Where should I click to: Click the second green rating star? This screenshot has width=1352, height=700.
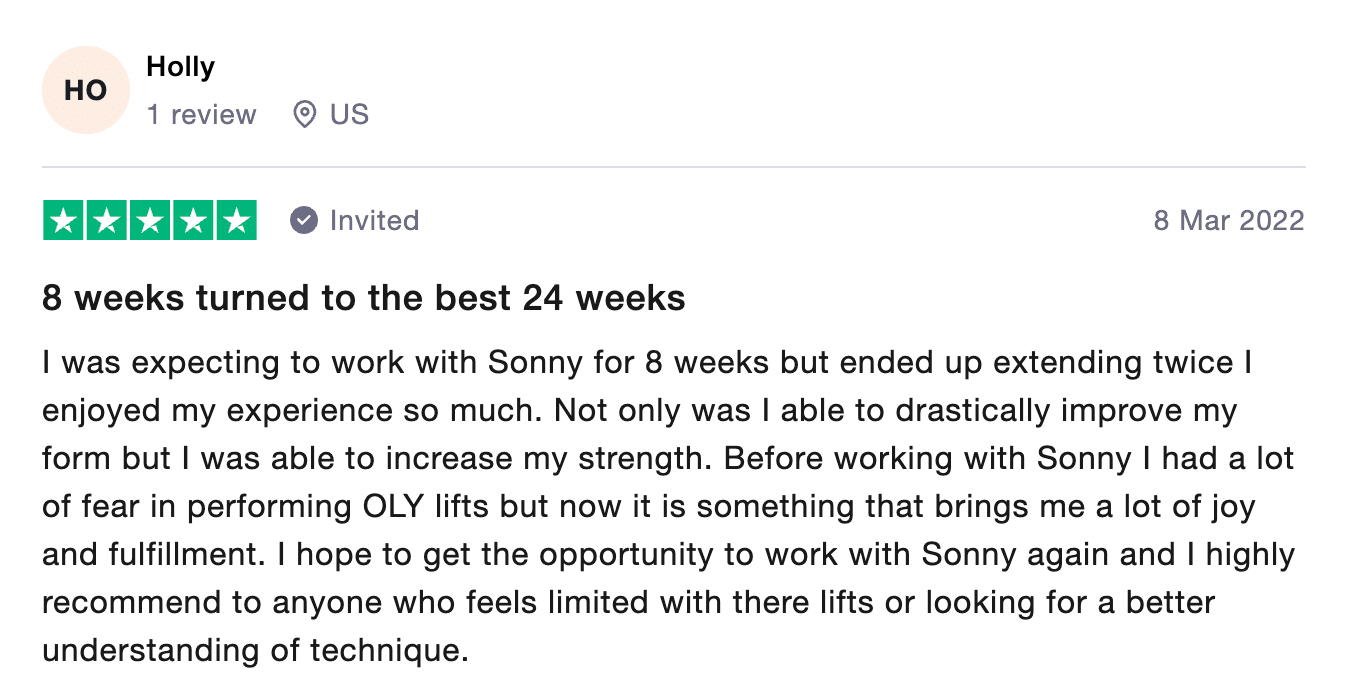pyautogui.click(x=107, y=220)
